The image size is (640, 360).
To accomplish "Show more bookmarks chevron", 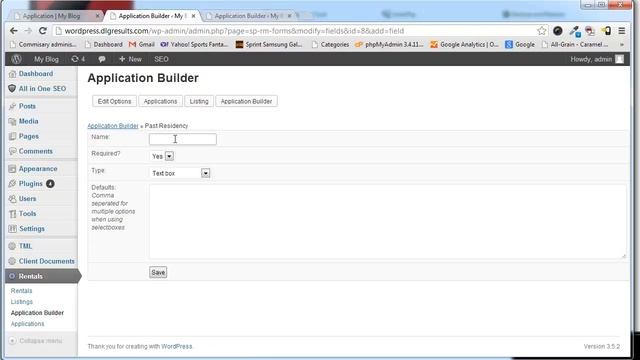I will click(x=622, y=44).
